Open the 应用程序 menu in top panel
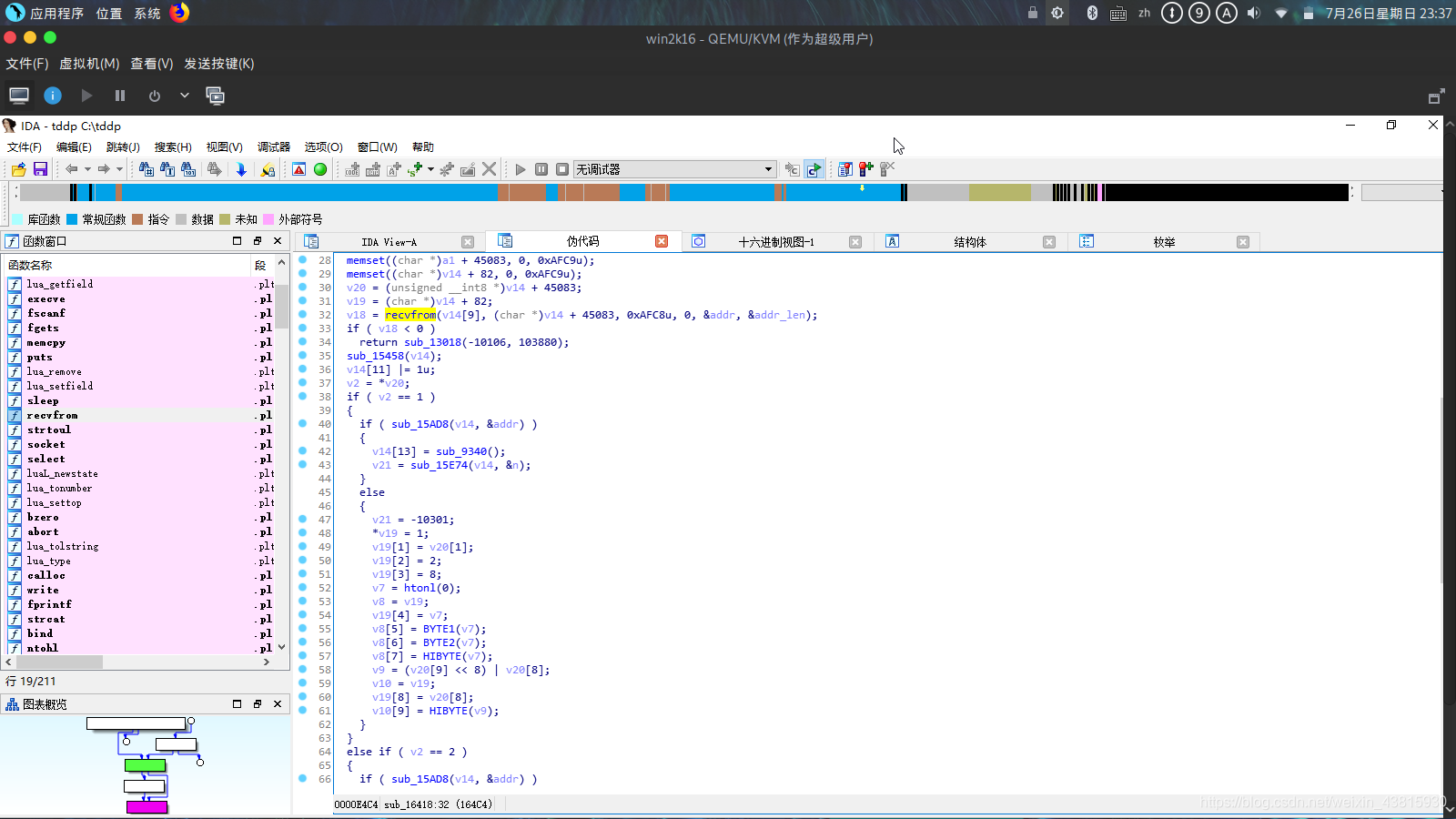The height and width of the screenshot is (819, 1456). [56, 14]
